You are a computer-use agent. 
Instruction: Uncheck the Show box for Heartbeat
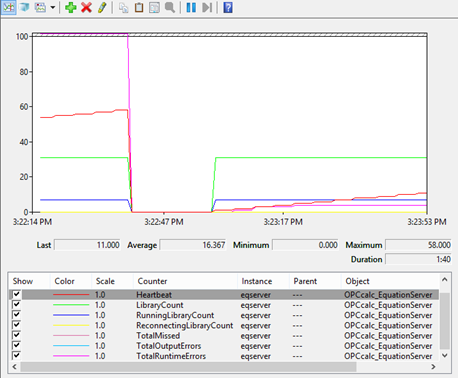pos(16,294)
